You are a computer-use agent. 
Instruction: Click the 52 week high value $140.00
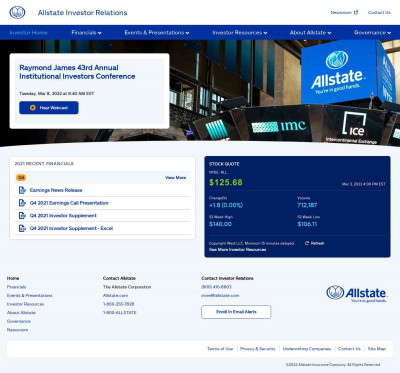tap(220, 224)
